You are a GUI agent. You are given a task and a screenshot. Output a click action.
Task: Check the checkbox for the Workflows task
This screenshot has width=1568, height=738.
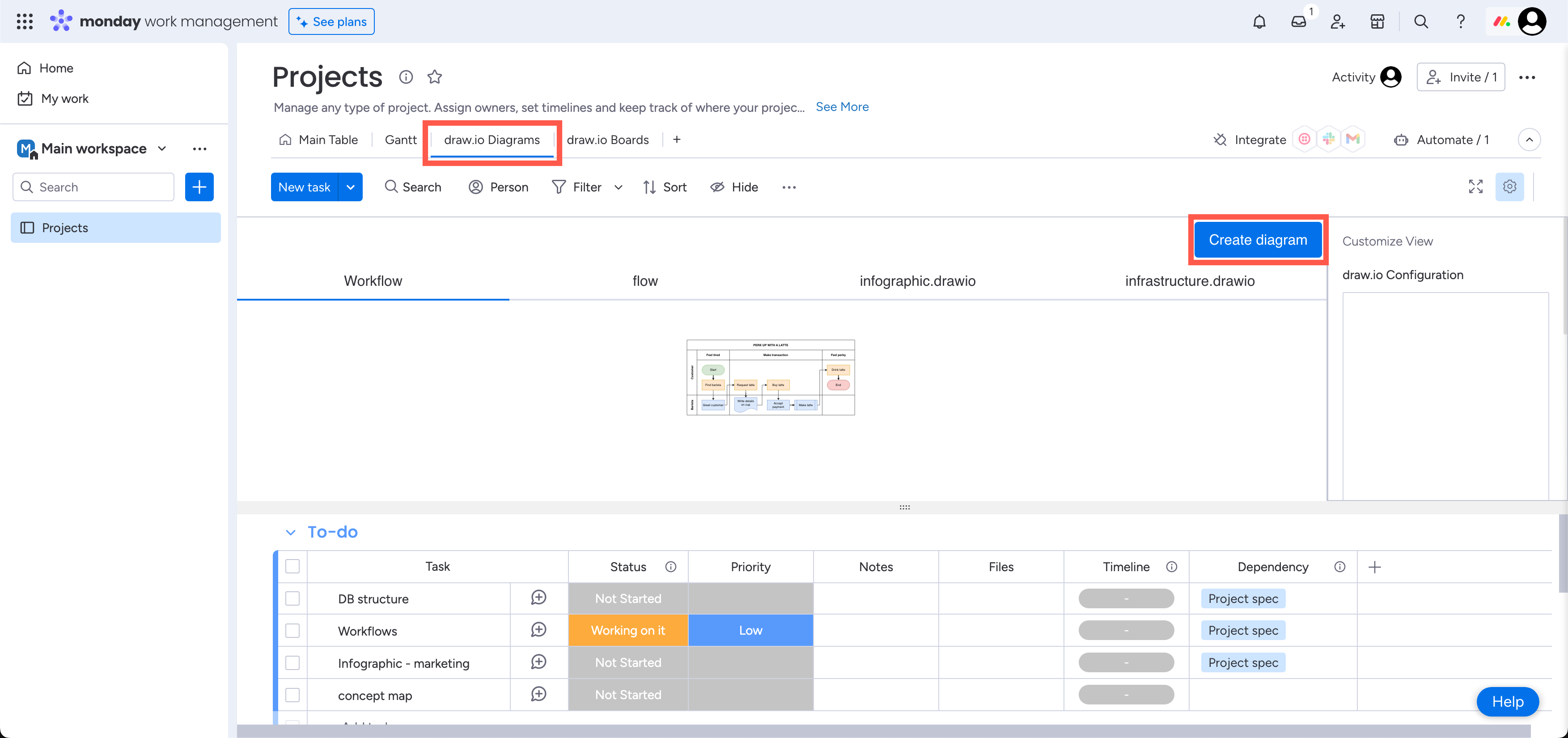click(x=293, y=630)
